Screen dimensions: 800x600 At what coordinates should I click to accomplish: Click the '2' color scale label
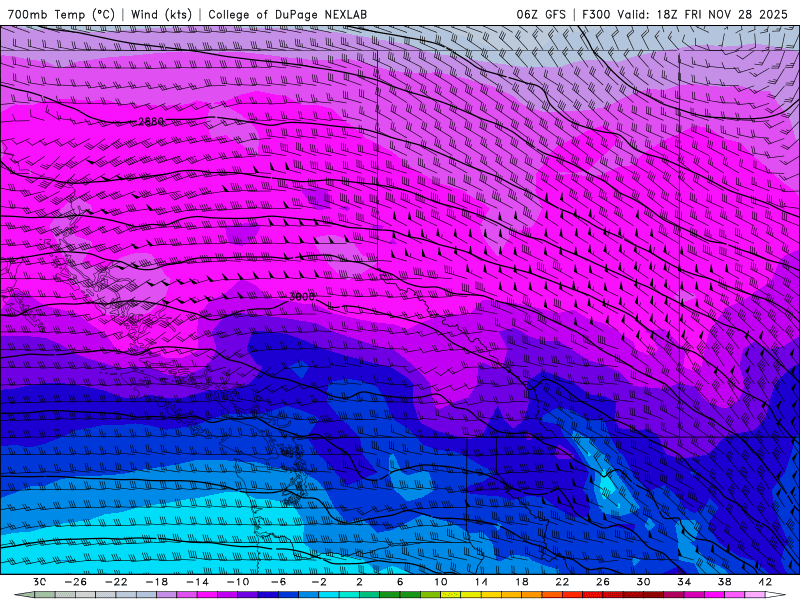click(x=360, y=582)
